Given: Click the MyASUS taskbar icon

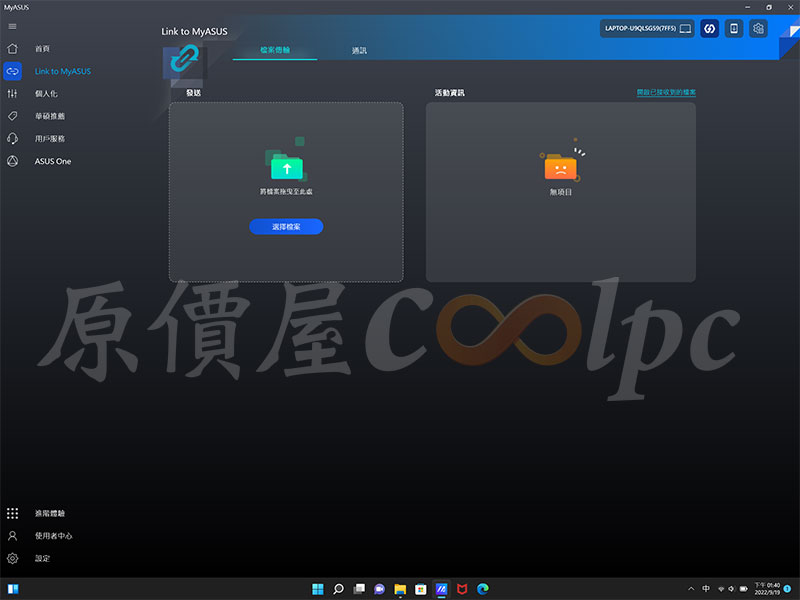Looking at the screenshot, I should (441, 589).
